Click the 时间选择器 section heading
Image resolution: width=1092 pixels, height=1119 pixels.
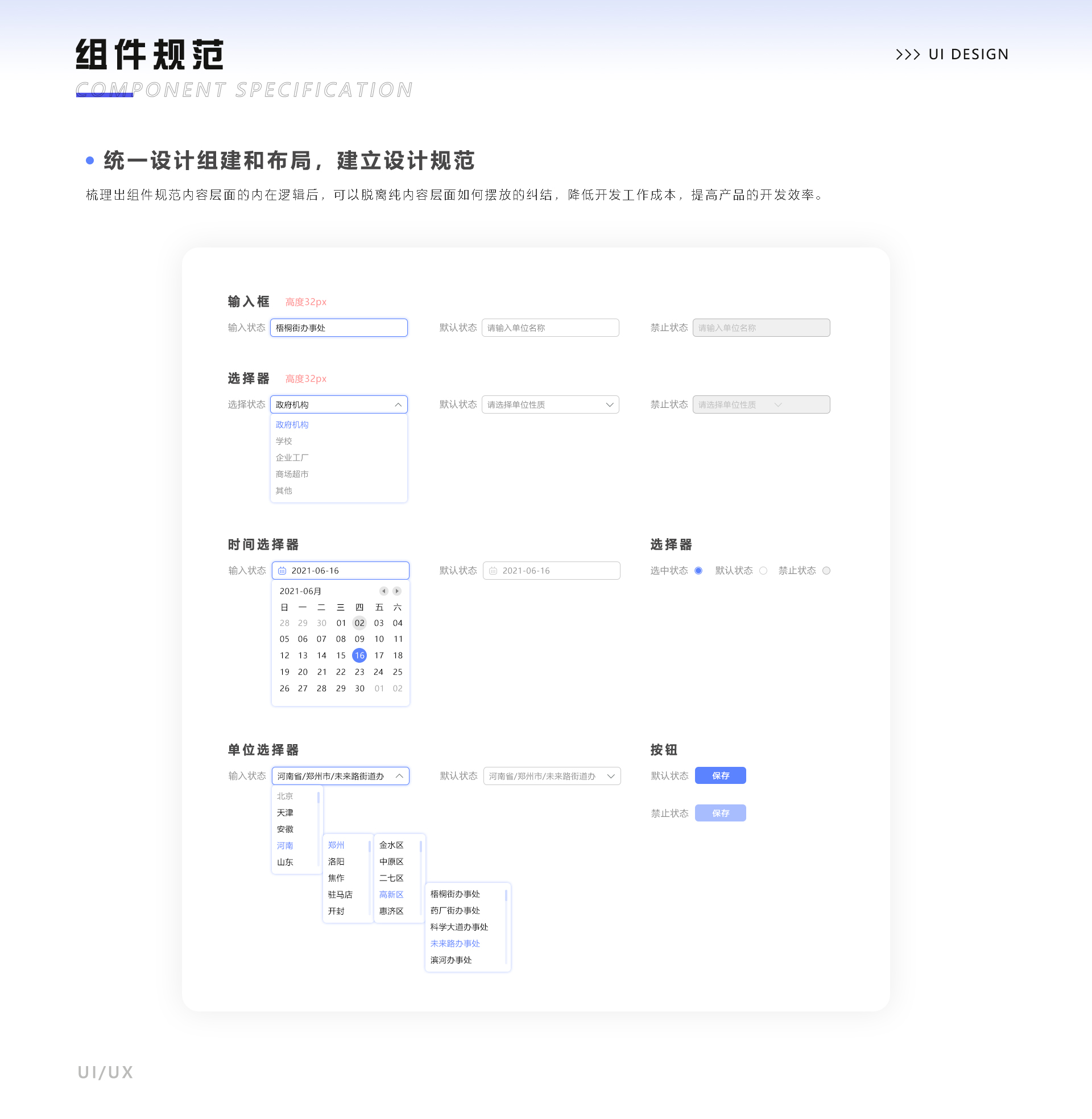263,545
